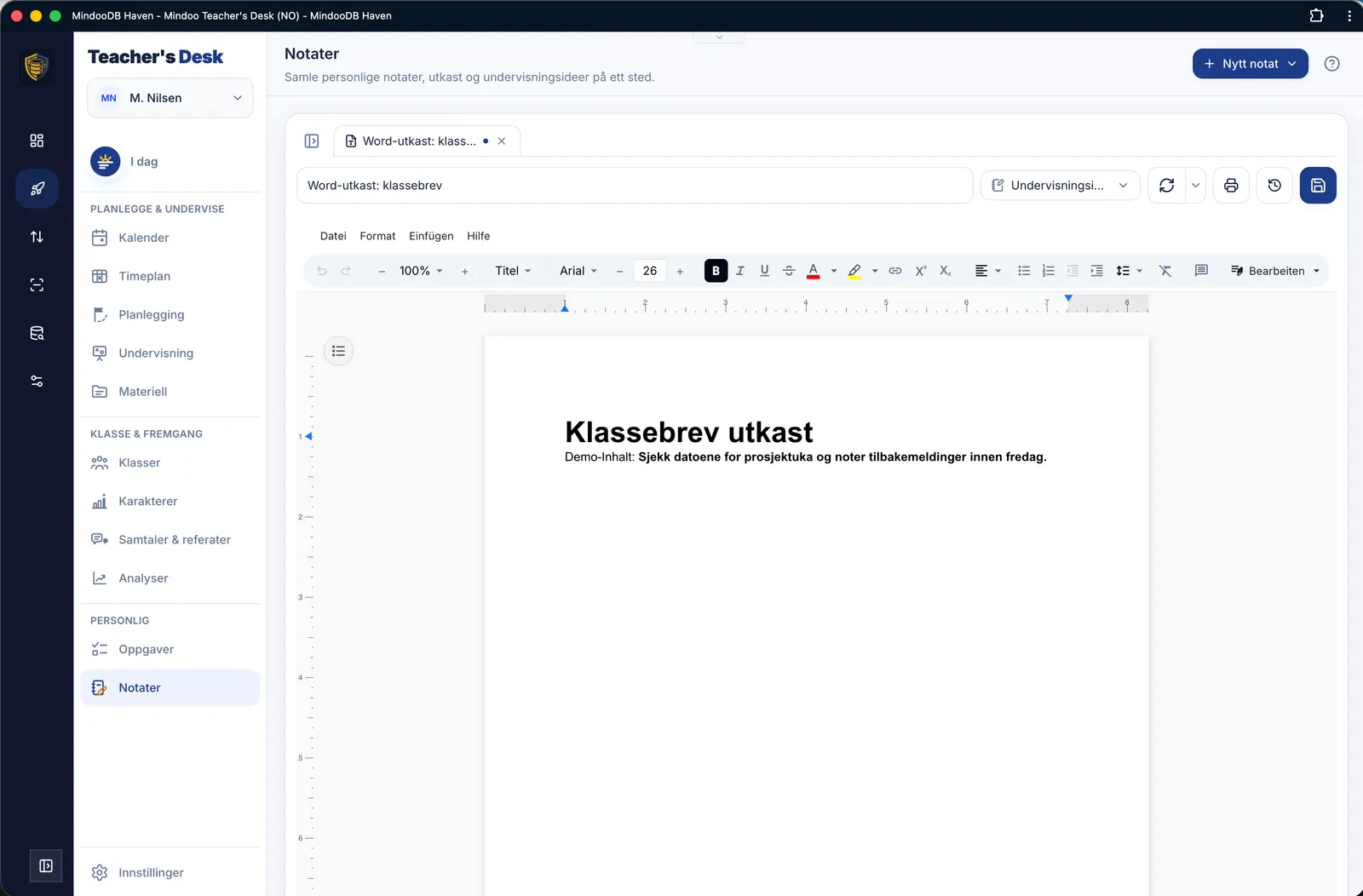Click the dashboard grid icon in left rail
Screen dimensions: 1363x896
point(37,141)
